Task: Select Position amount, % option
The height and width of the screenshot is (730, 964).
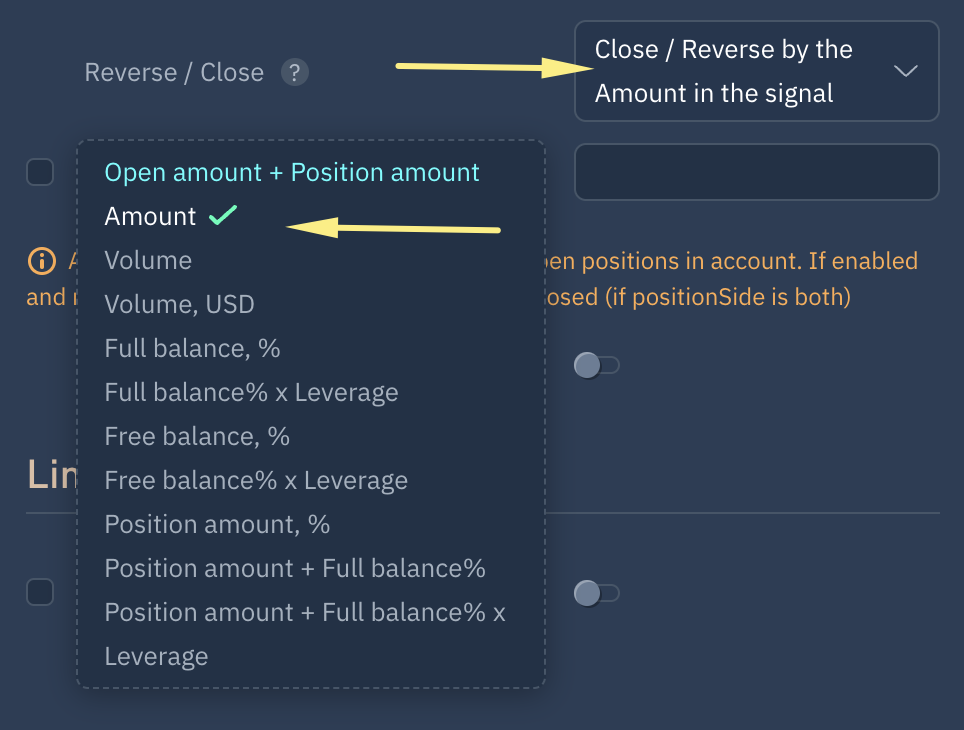Action: tap(217, 524)
